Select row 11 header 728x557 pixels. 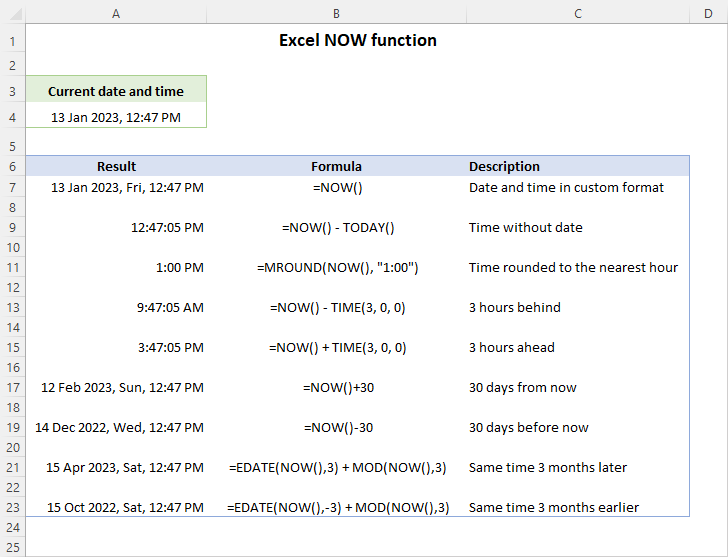(13, 268)
